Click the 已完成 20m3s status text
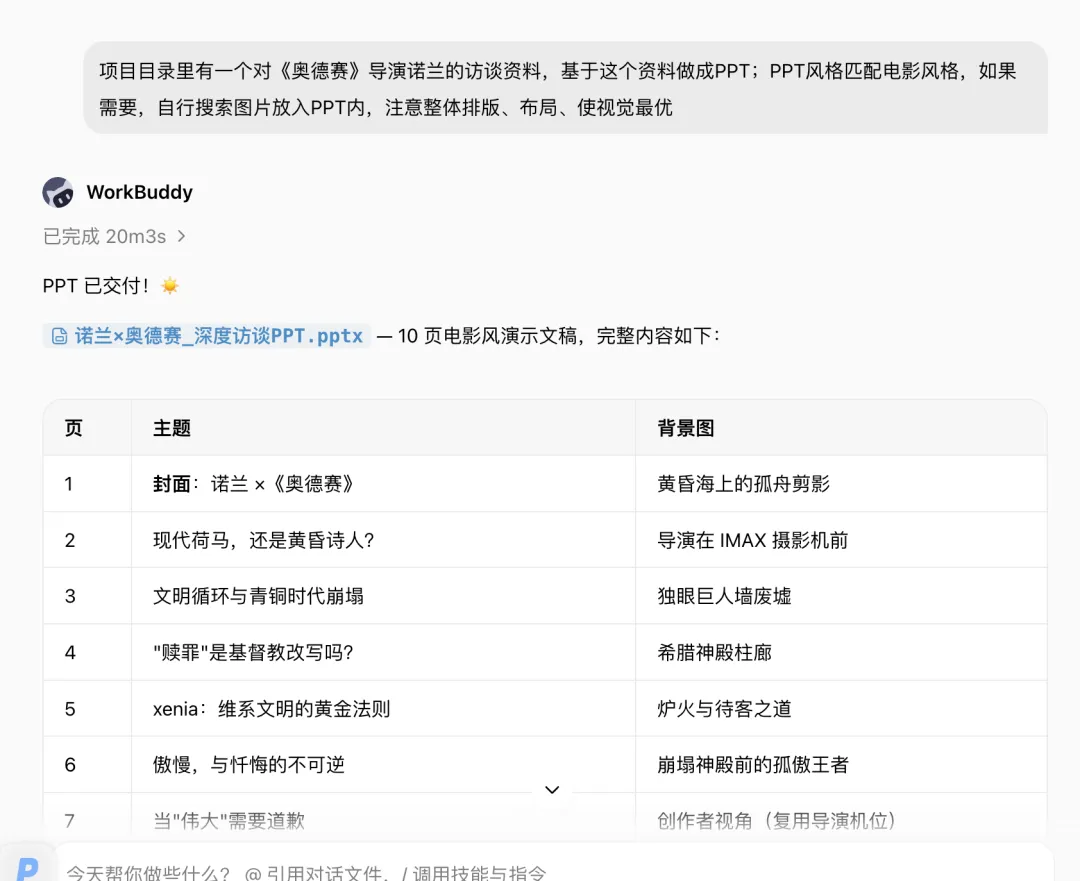Viewport: 1080px width, 881px height. 104,236
